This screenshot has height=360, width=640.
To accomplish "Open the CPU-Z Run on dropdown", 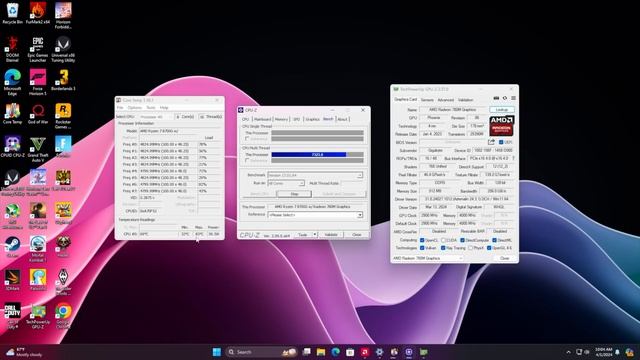I will [x=286, y=183].
